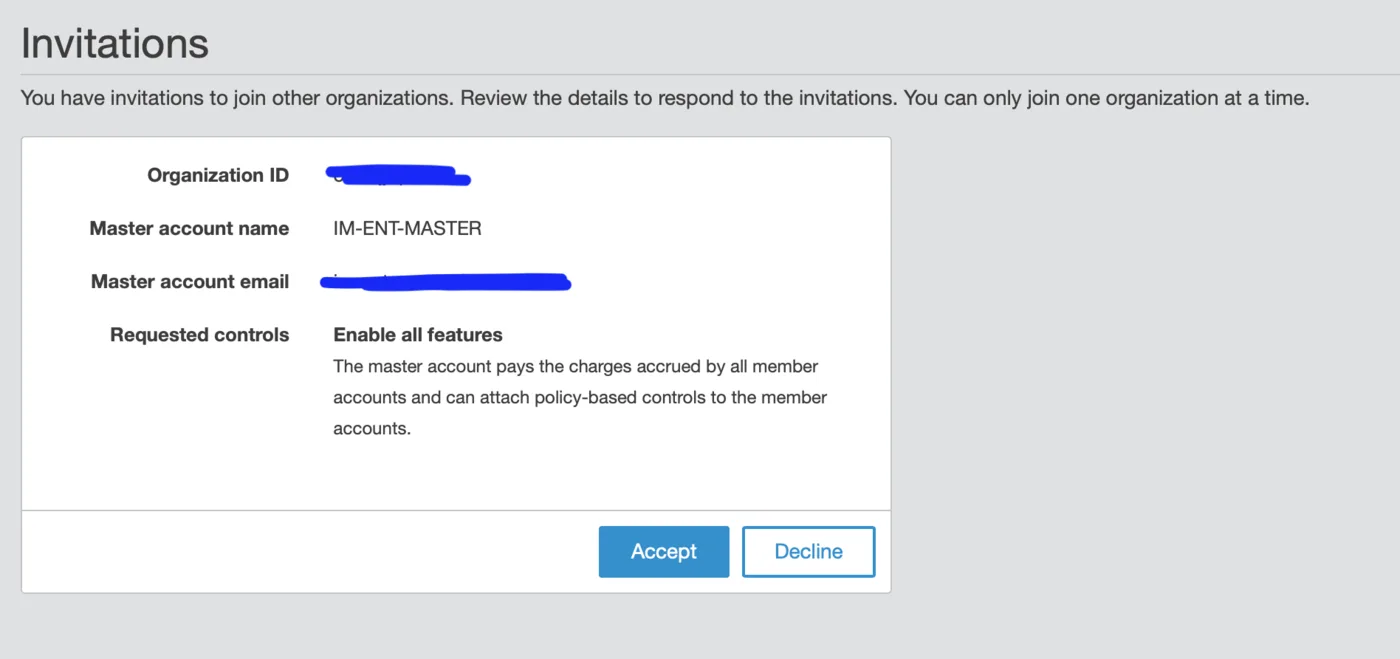Select the Requested controls label
Viewport: 1400px width, 659px height.
click(x=199, y=335)
